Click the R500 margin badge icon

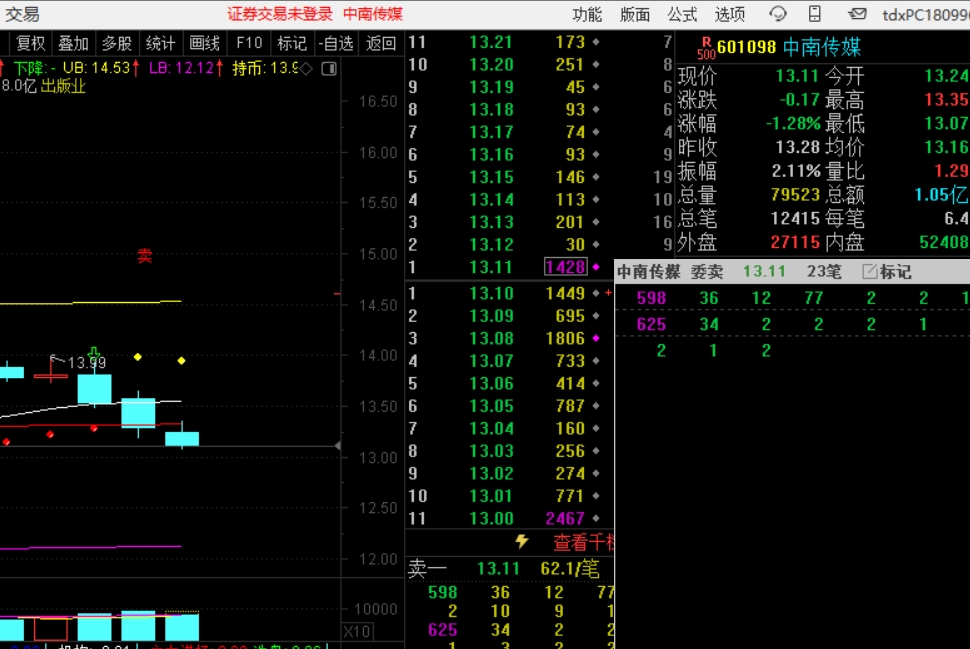click(706, 48)
